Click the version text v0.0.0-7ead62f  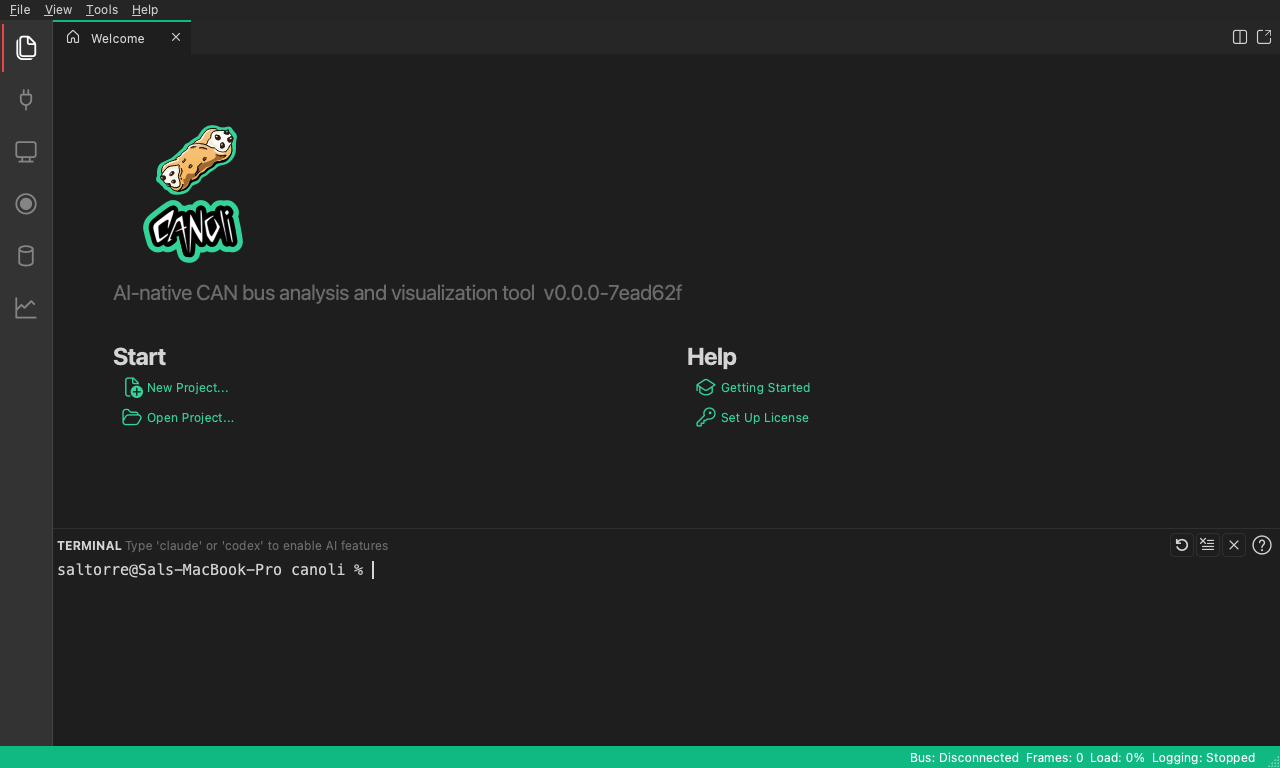612,293
